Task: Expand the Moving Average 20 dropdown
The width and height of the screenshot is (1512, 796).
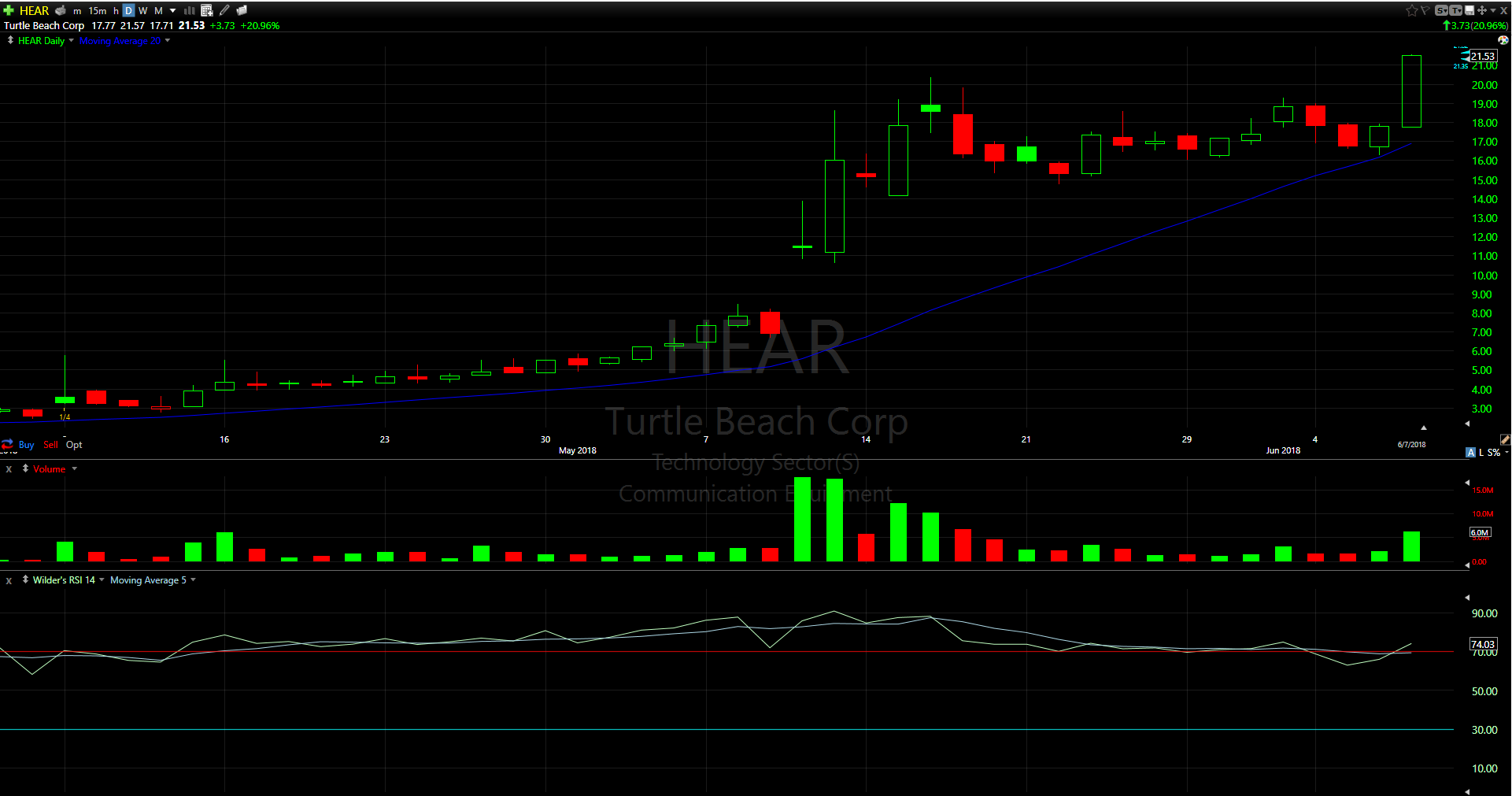Action: [167, 41]
